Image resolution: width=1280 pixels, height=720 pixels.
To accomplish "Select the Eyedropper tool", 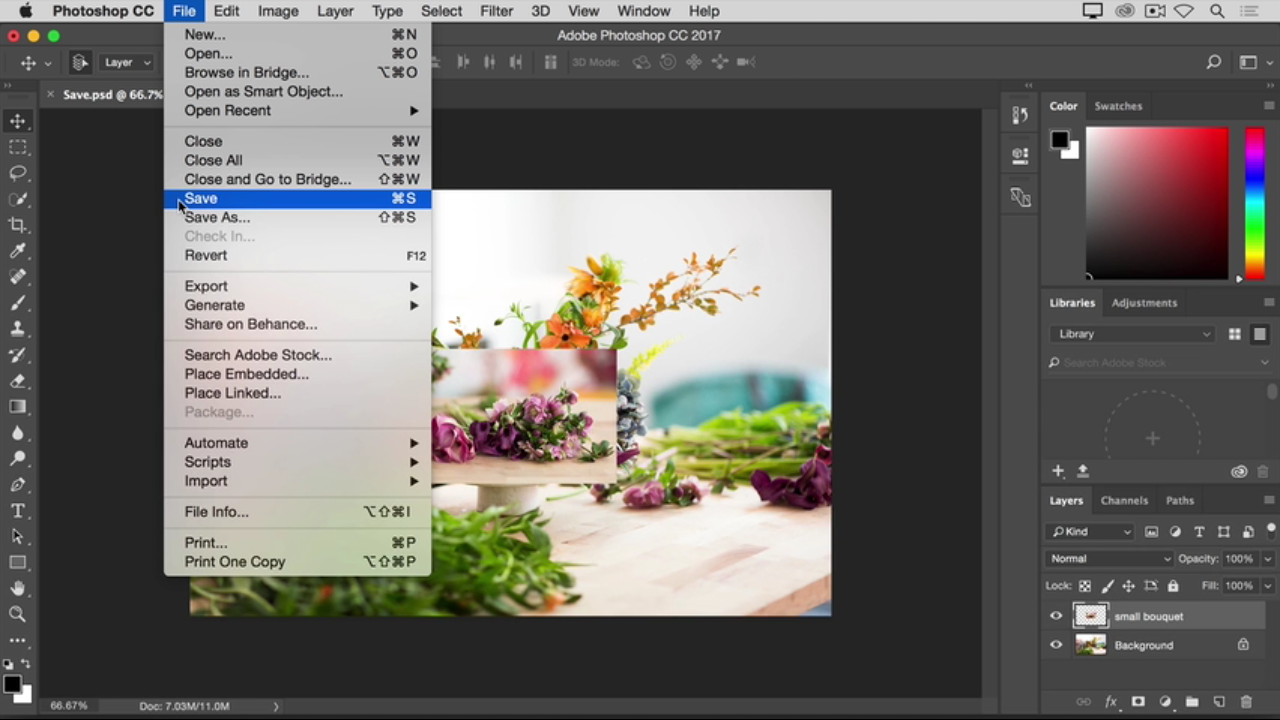I will click(18, 251).
